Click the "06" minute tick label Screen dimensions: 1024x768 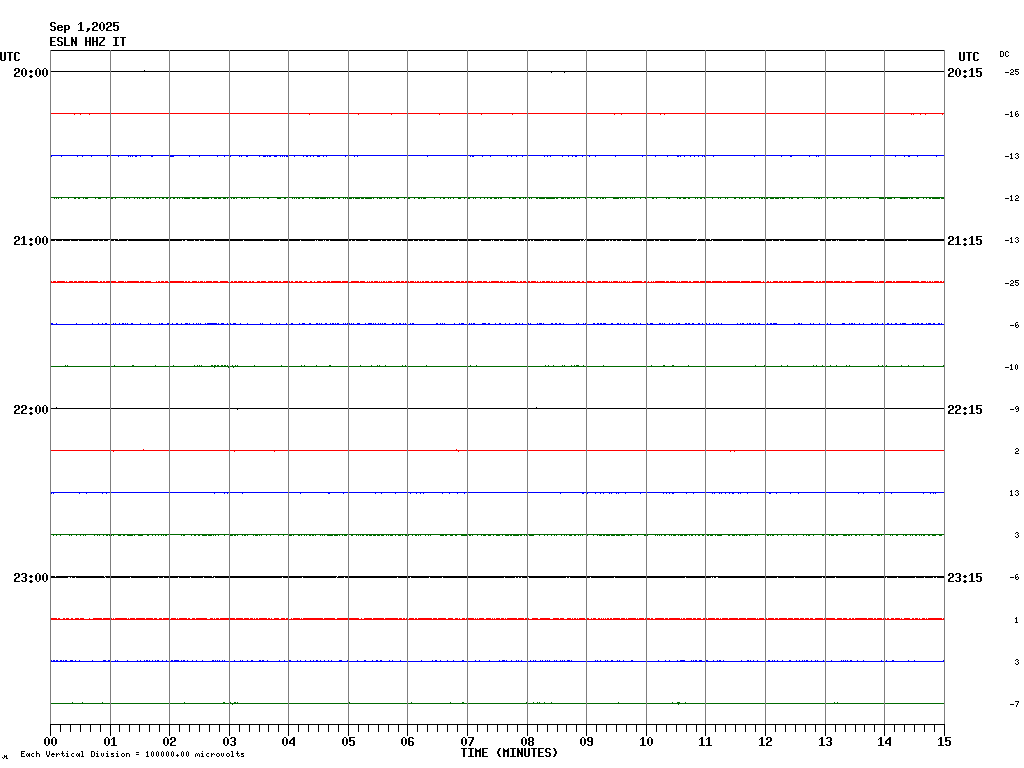pyautogui.click(x=408, y=741)
